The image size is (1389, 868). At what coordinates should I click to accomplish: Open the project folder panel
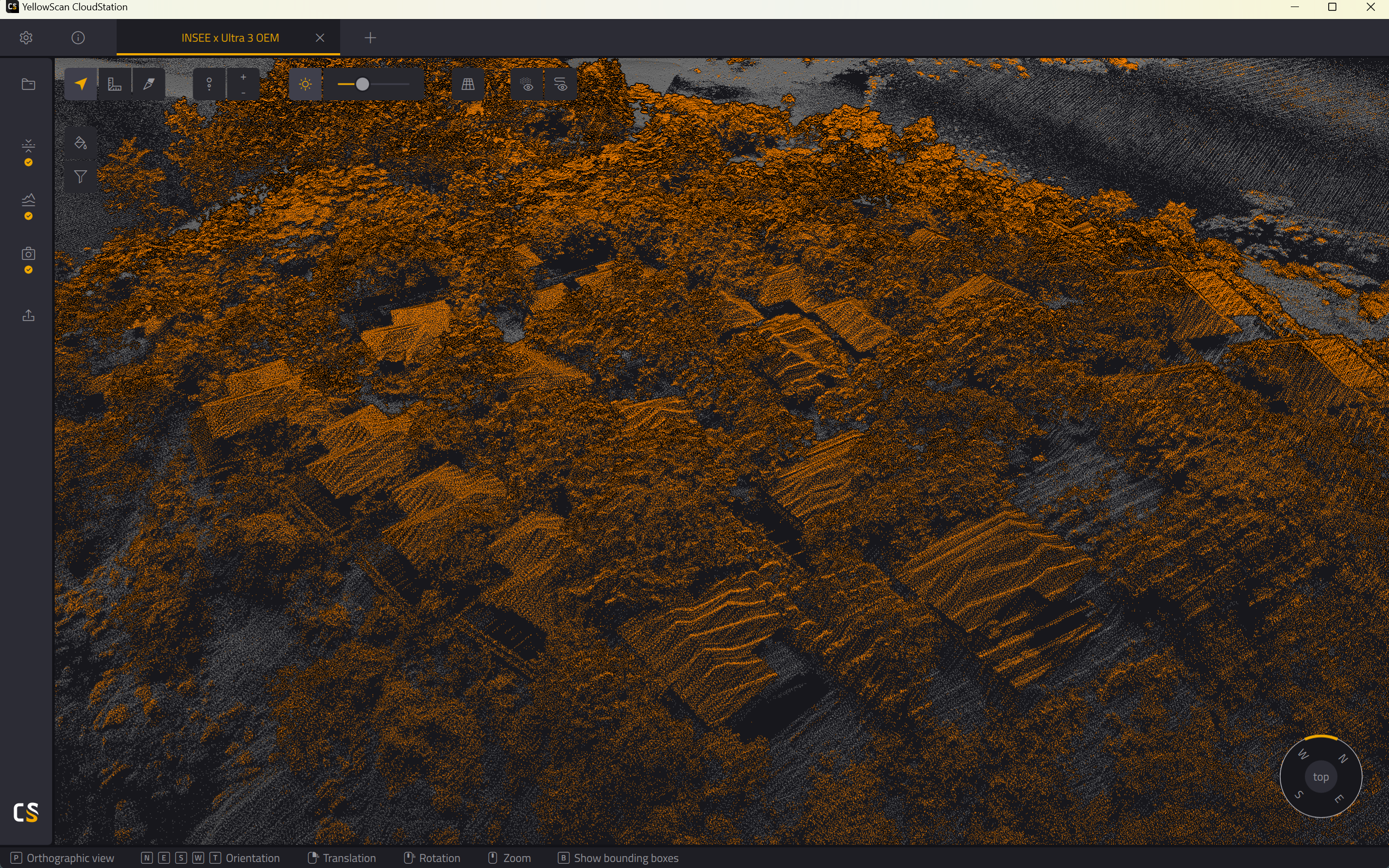coord(28,85)
